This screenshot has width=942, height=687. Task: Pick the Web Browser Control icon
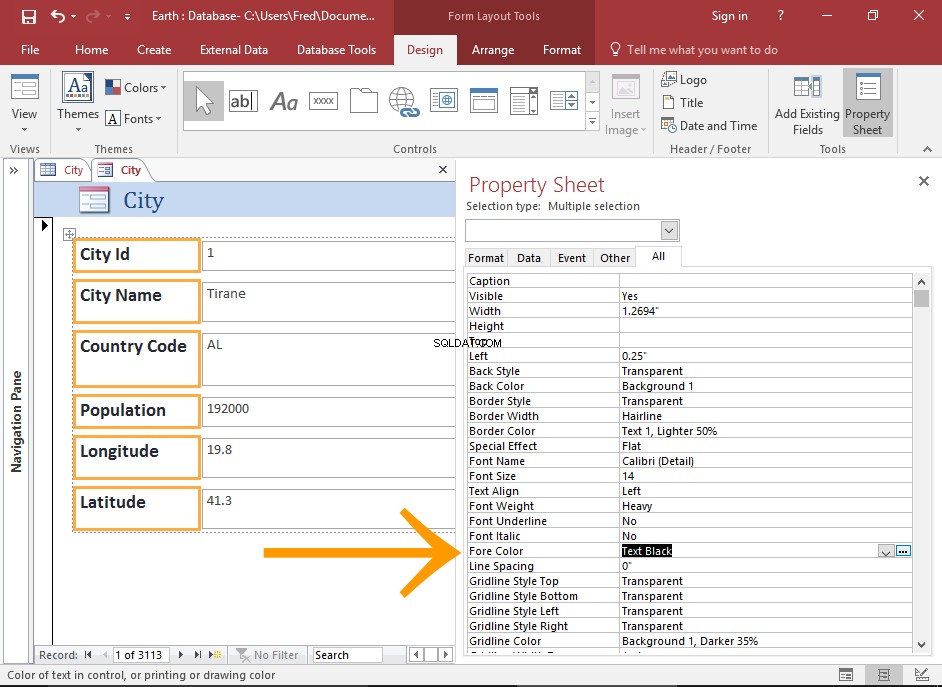pyautogui.click(x=444, y=101)
